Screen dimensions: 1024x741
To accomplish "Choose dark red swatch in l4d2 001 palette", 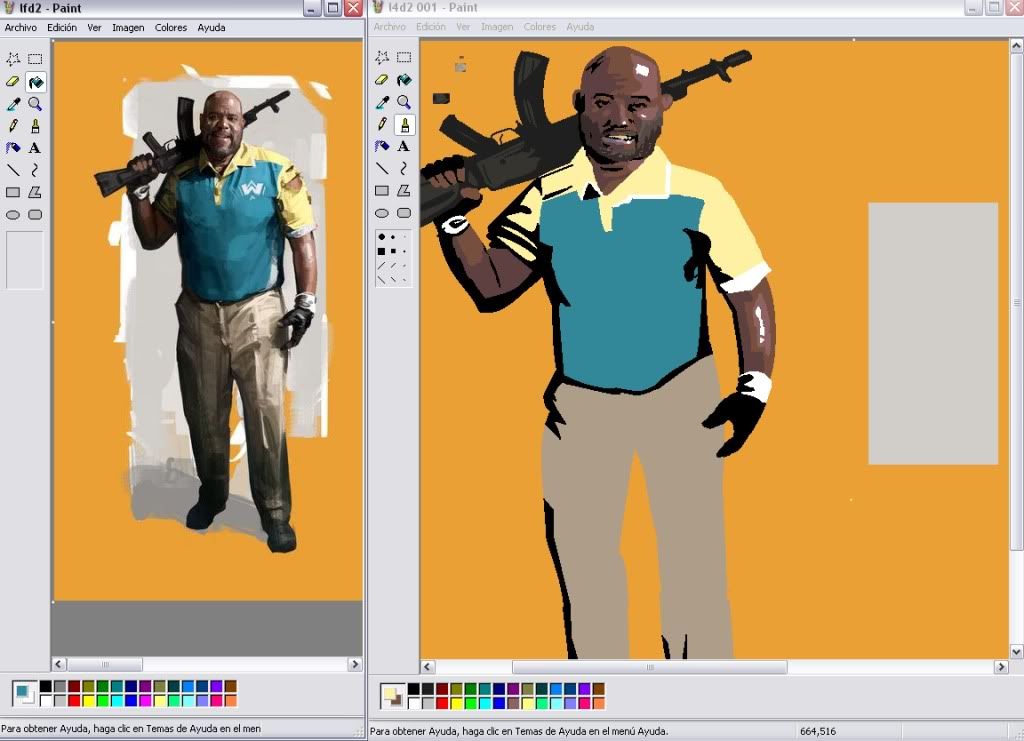I will click(442, 689).
